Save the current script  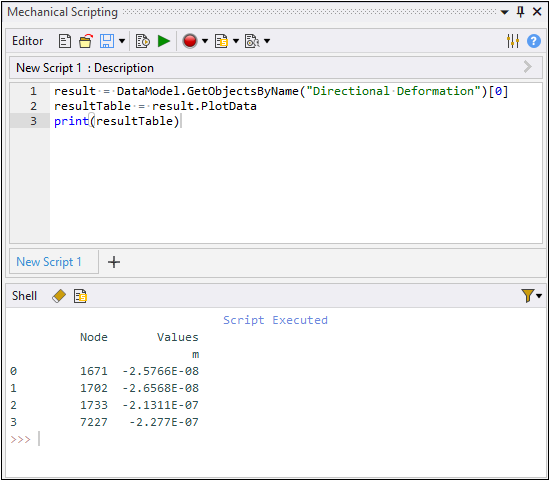(107, 41)
